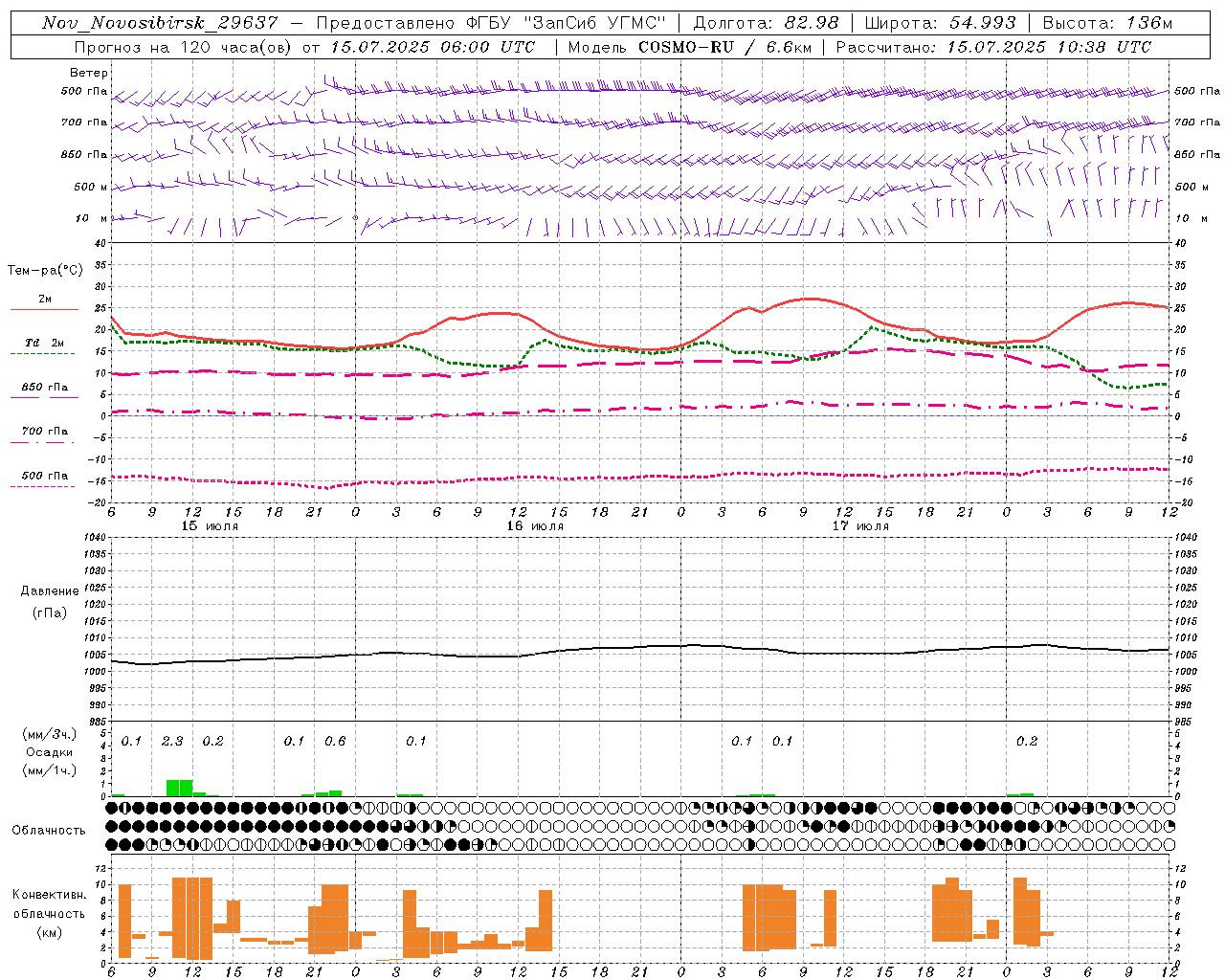Click the (км) unit label
Screen dimensions: 1225x980
(50, 932)
